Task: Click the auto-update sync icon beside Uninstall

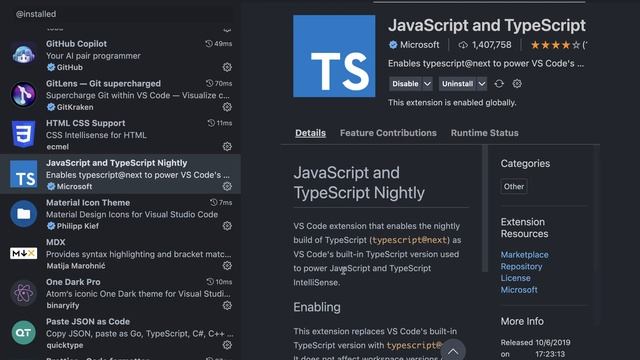Action: click(499, 84)
